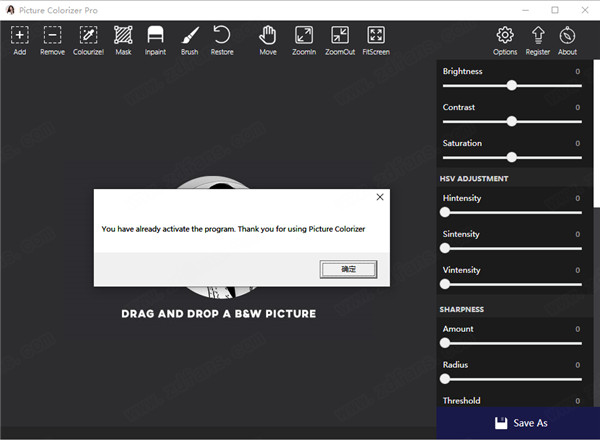Click the Saturation slider handle
Image resolution: width=600 pixels, height=440 pixels.
pyautogui.click(x=512, y=157)
